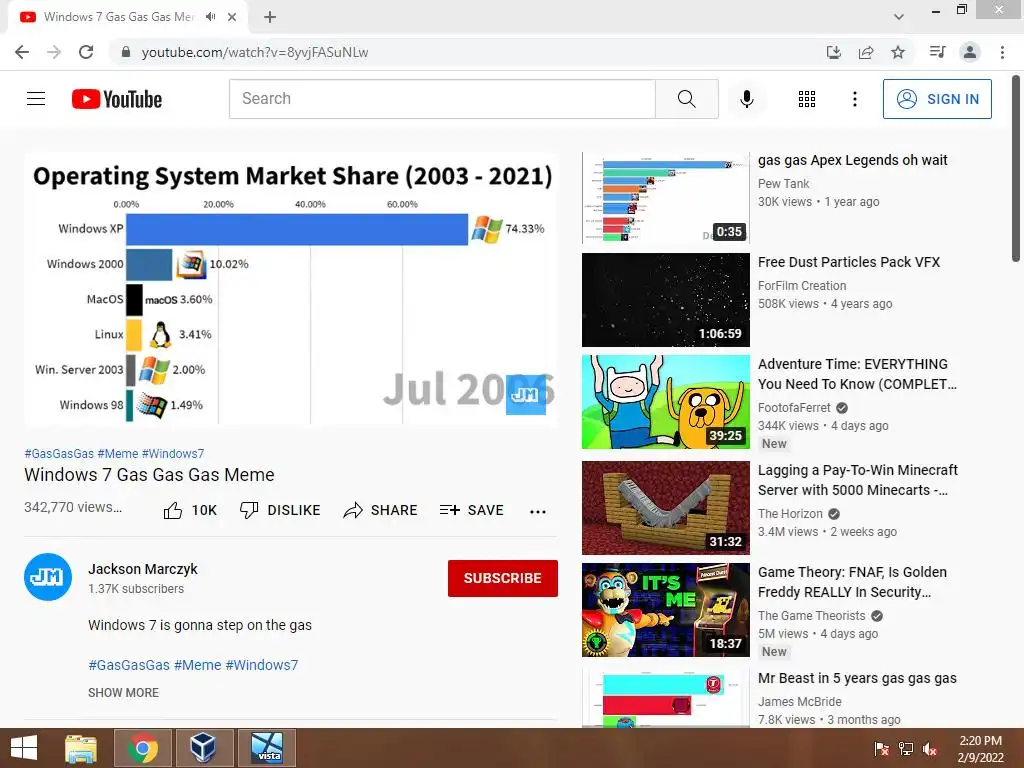Click the YouTube search field
The image size is (1024, 768).
442,99
